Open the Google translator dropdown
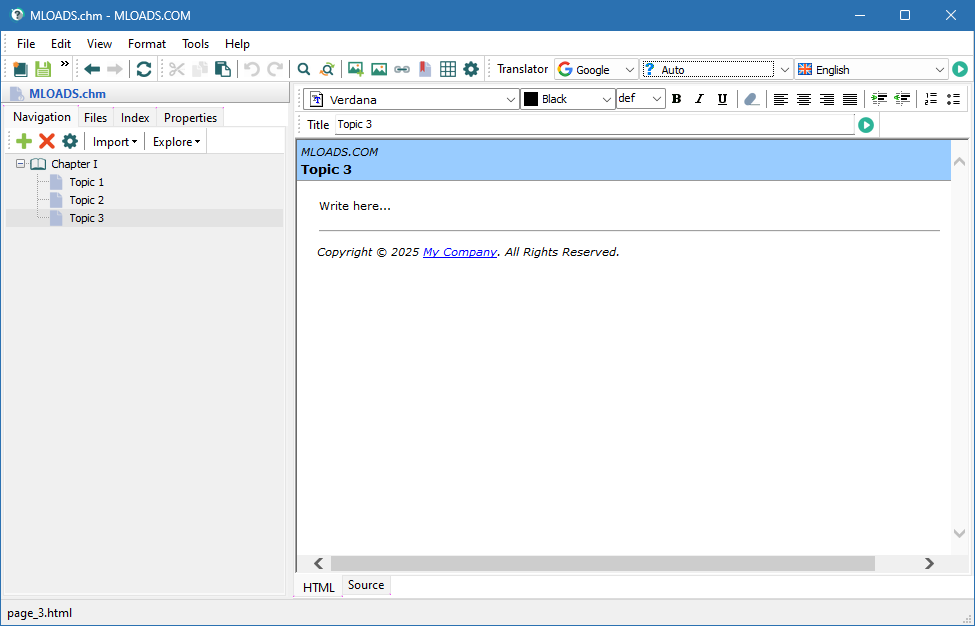The width and height of the screenshot is (975, 626). point(596,70)
